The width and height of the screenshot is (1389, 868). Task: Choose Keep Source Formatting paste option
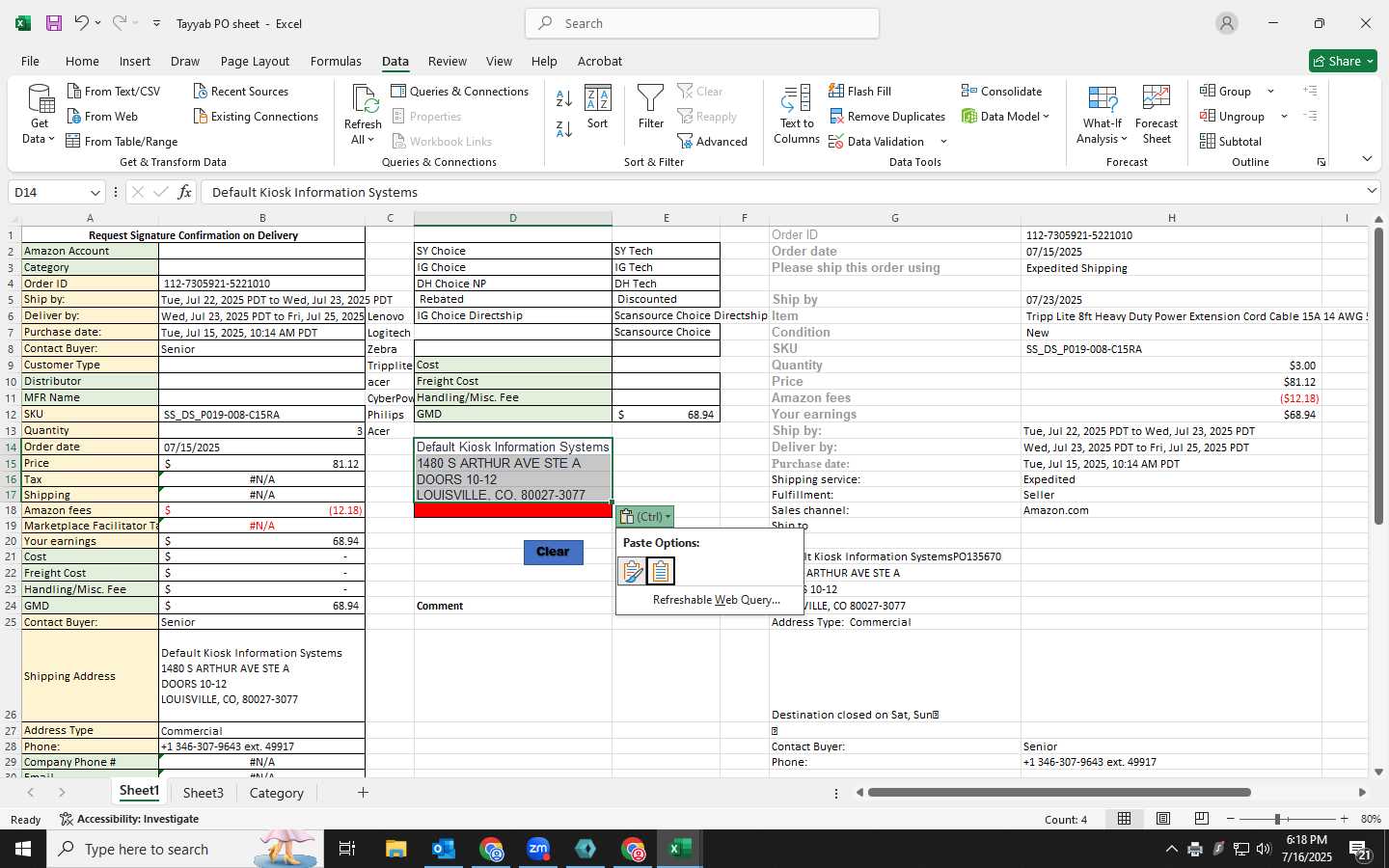pos(632,571)
